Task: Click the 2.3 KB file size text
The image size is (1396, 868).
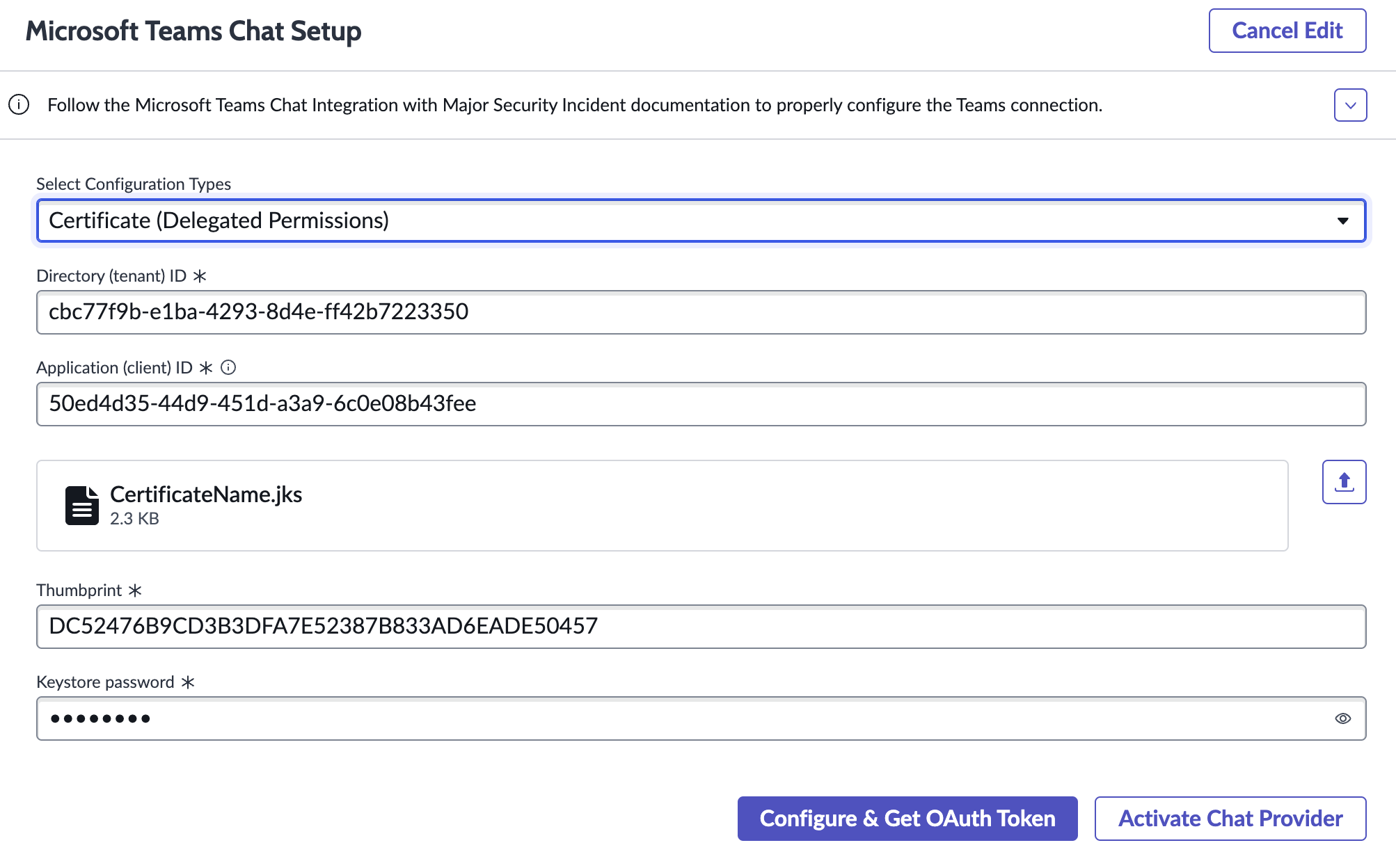Action: [134, 518]
